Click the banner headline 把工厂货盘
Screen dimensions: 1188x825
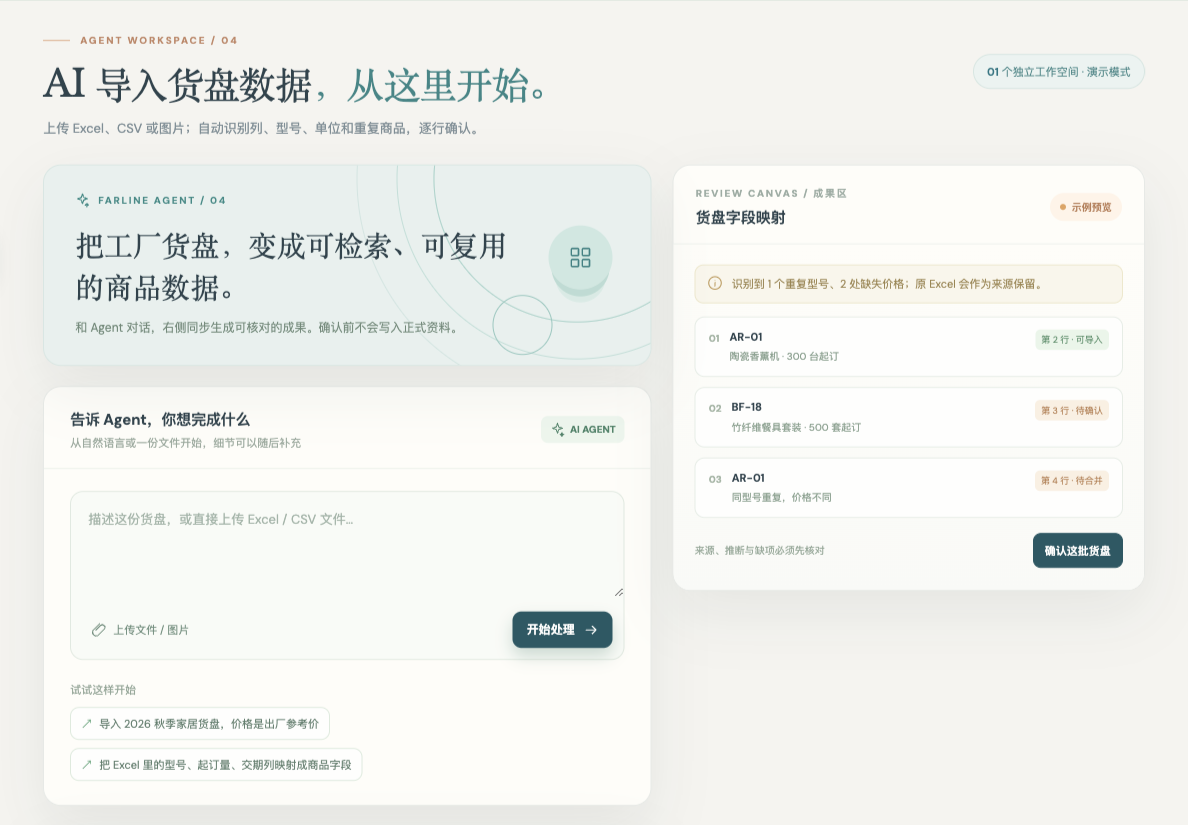pos(290,267)
